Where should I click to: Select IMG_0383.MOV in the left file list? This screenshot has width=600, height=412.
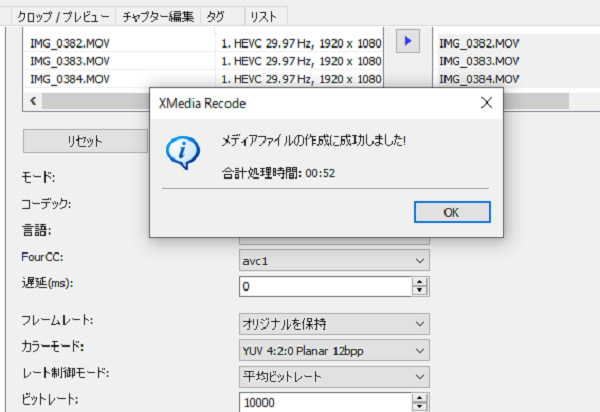(70, 61)
